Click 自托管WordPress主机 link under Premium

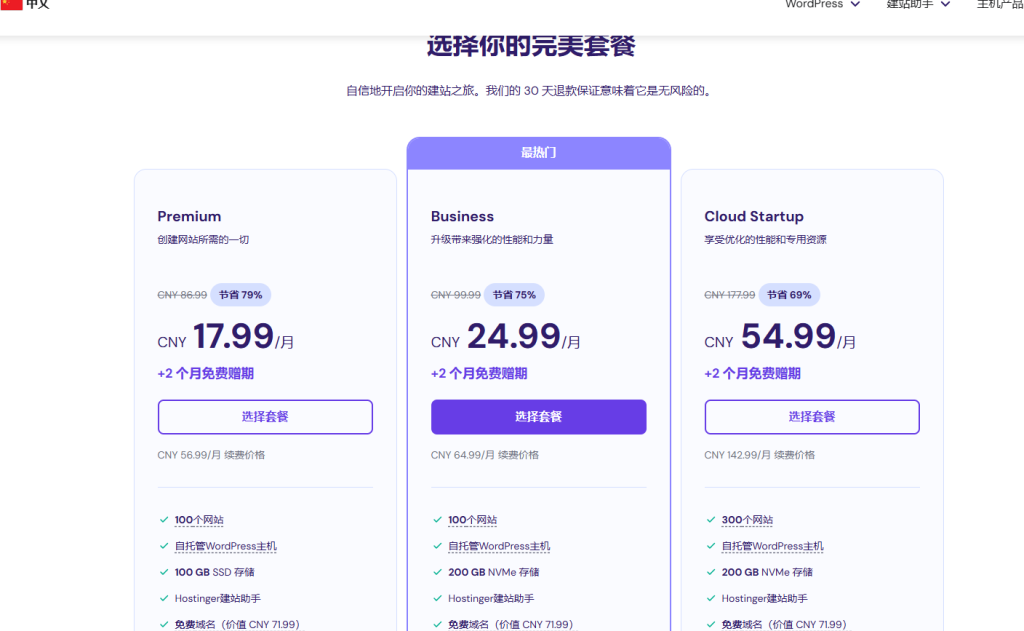[228, 546]
